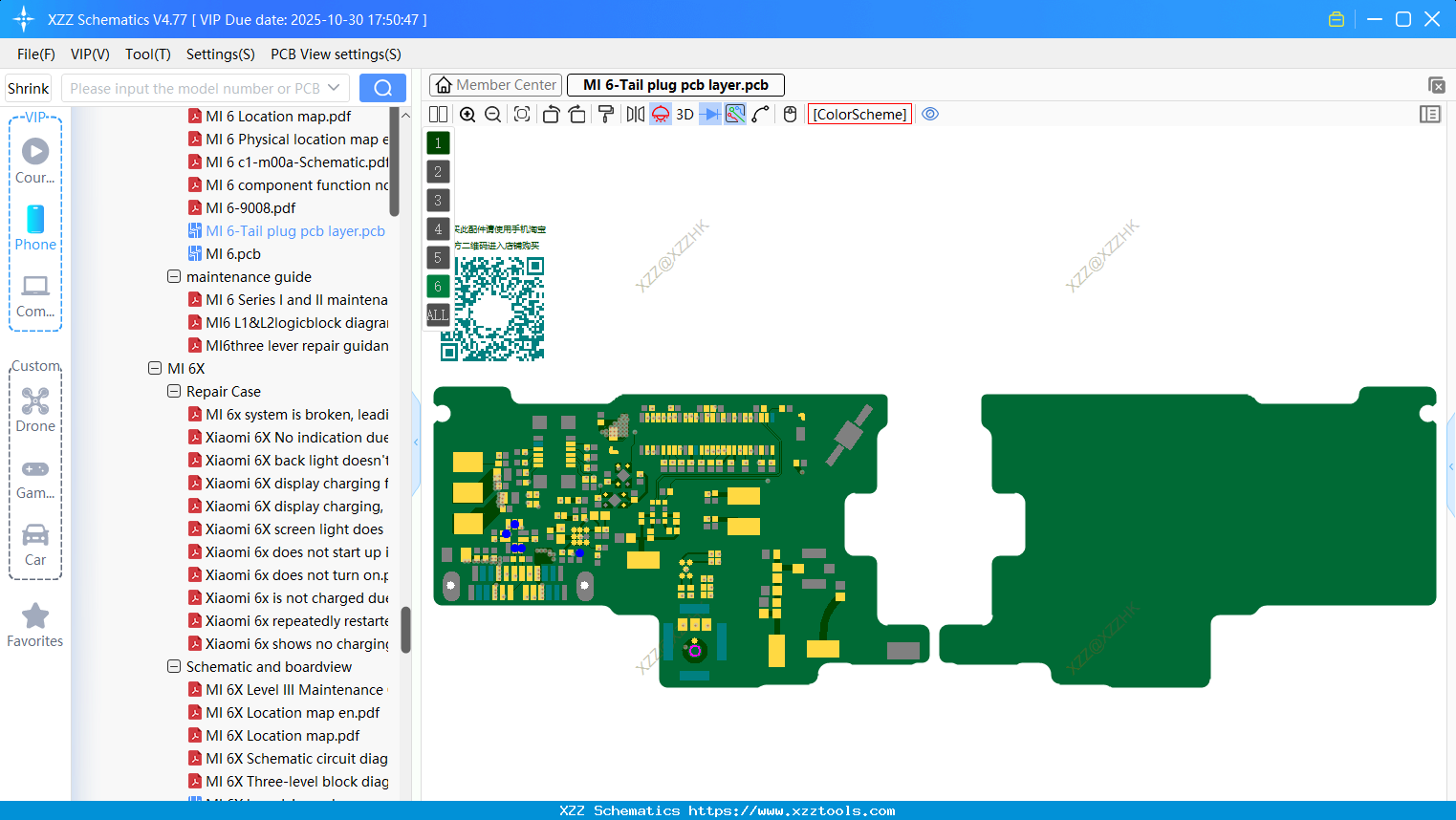Collapse left panel with splitter arrow
The image size is (1456, 820).
click(x=416, y=442)
